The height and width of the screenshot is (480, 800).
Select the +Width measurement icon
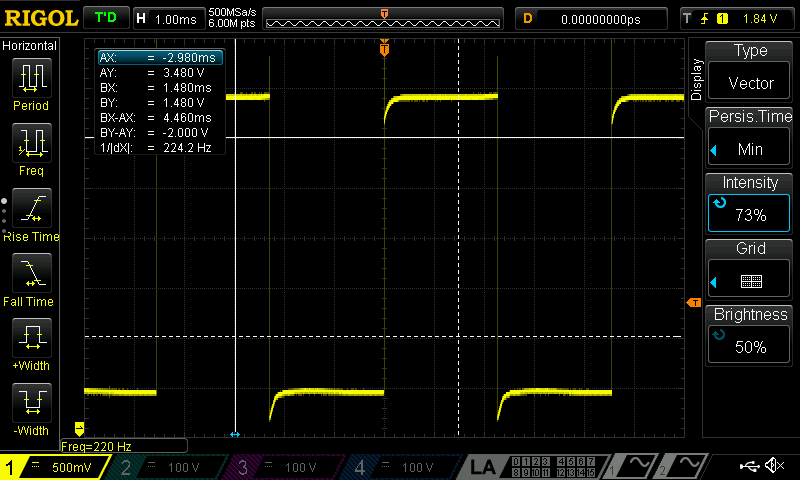pos(32,338)
